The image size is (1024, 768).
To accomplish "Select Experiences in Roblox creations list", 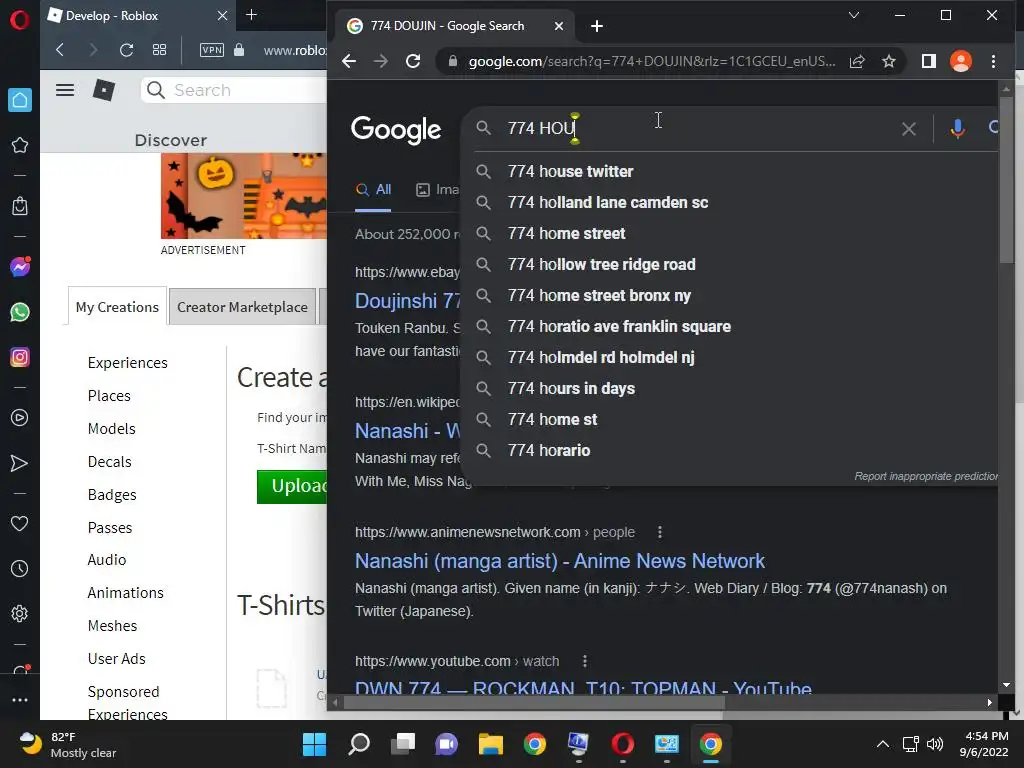I will pos(127,363).
